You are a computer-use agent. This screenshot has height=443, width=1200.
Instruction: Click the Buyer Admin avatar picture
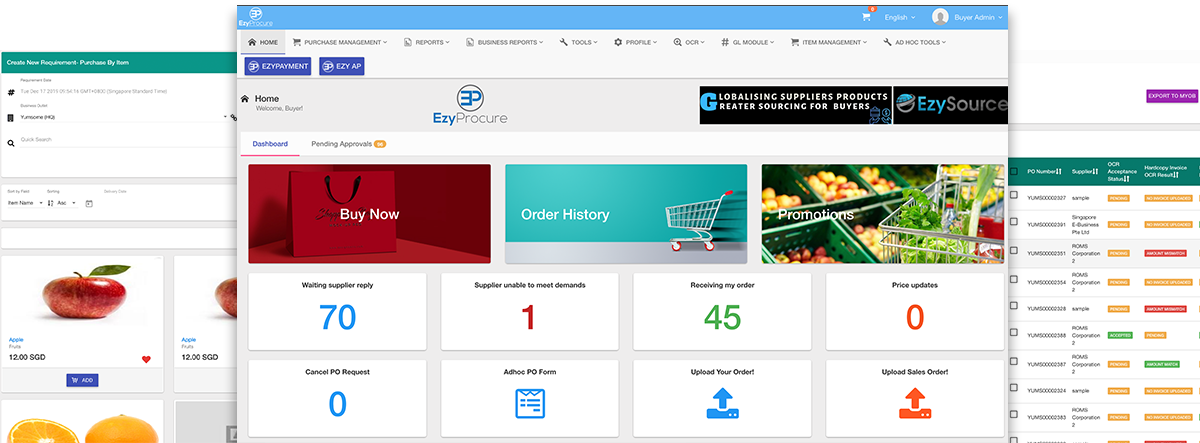(940, 17)
